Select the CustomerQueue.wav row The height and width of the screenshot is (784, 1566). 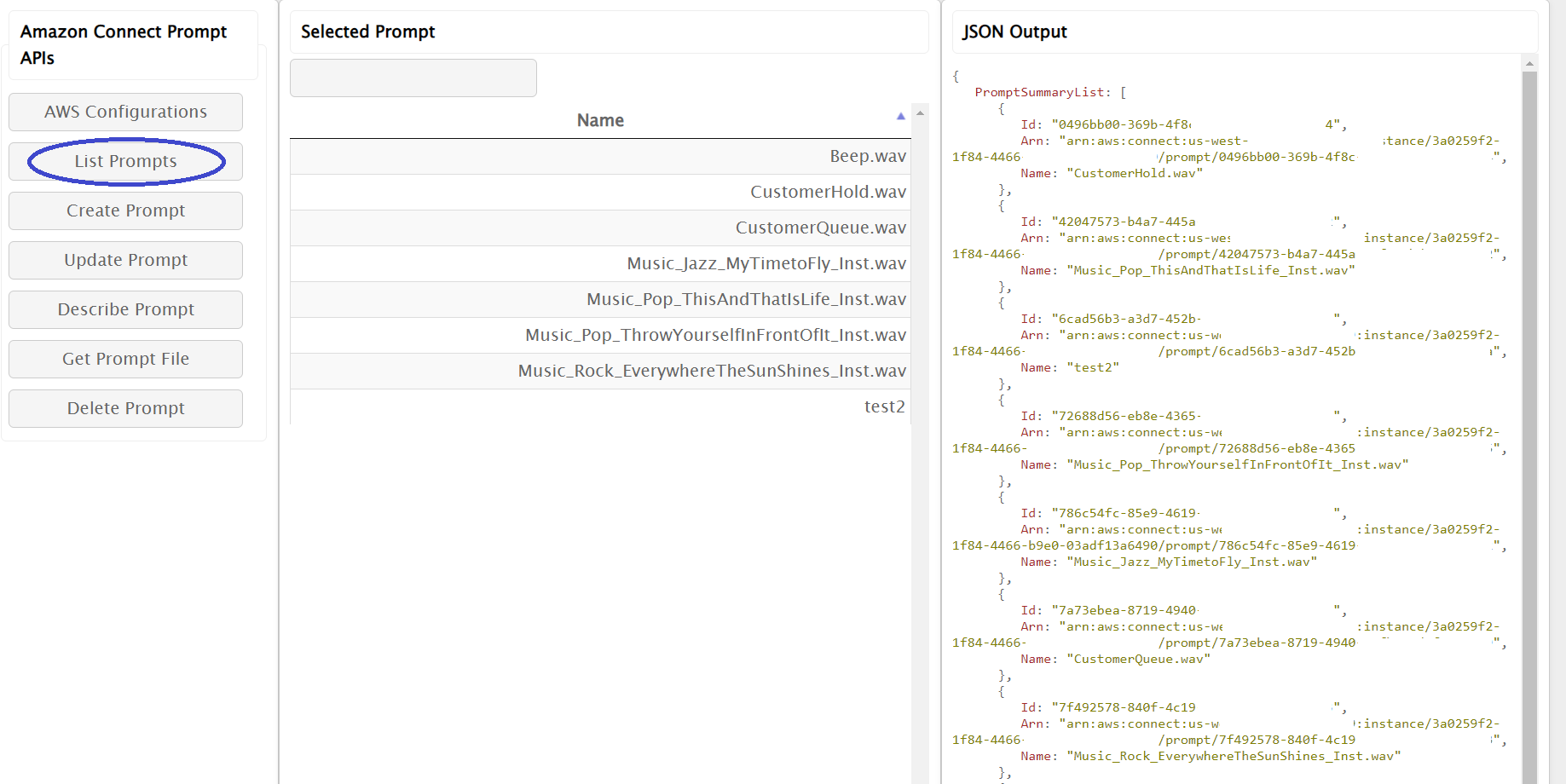(x=600, y=228)
